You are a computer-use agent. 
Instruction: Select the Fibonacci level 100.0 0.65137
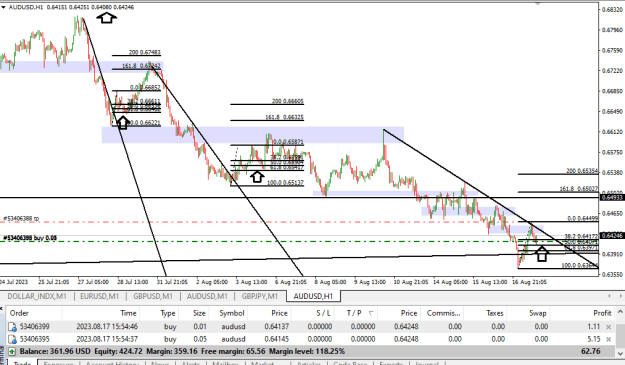click(x=285, y=182)
